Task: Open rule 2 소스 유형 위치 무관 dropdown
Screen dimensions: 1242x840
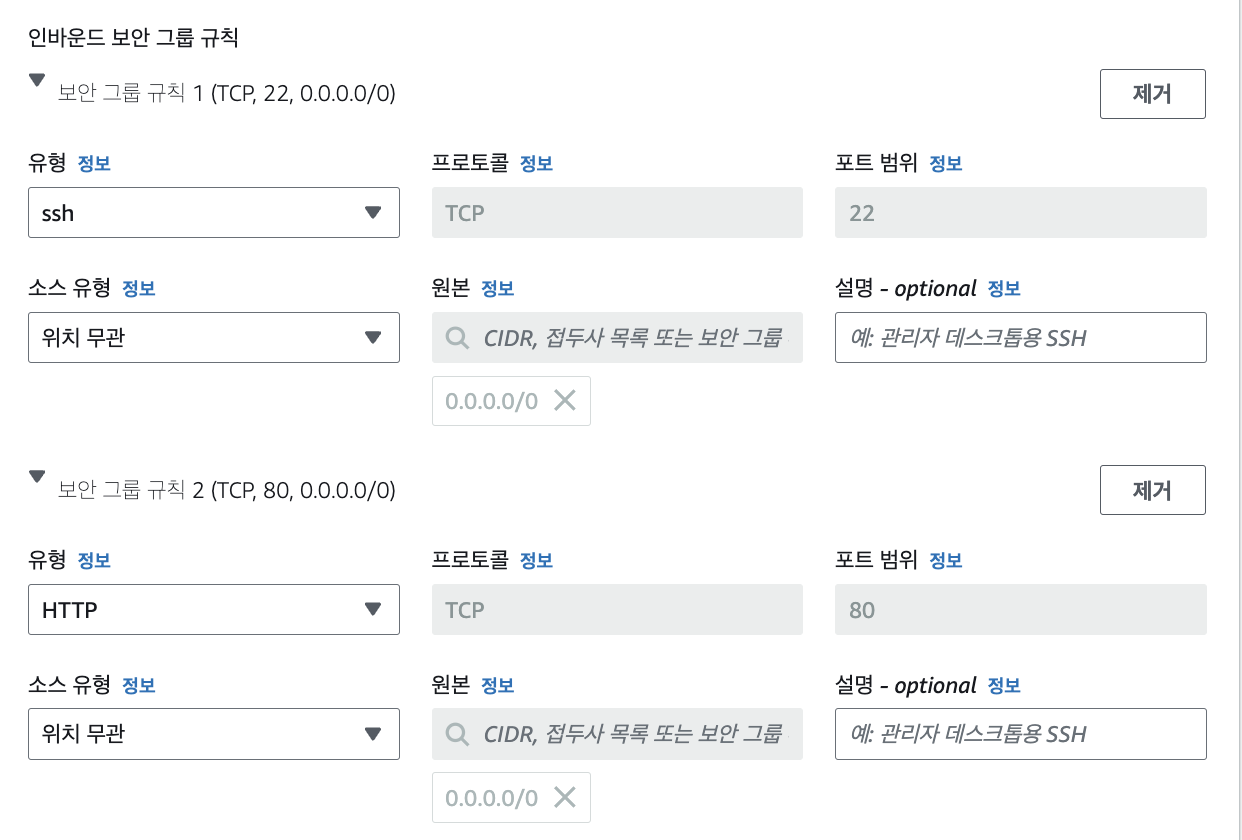Action: [213, 734]
